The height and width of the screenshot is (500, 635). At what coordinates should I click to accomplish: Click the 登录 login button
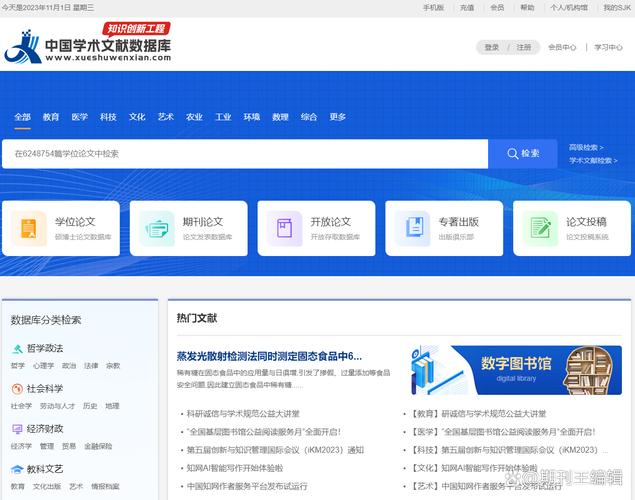pos(492,47)
